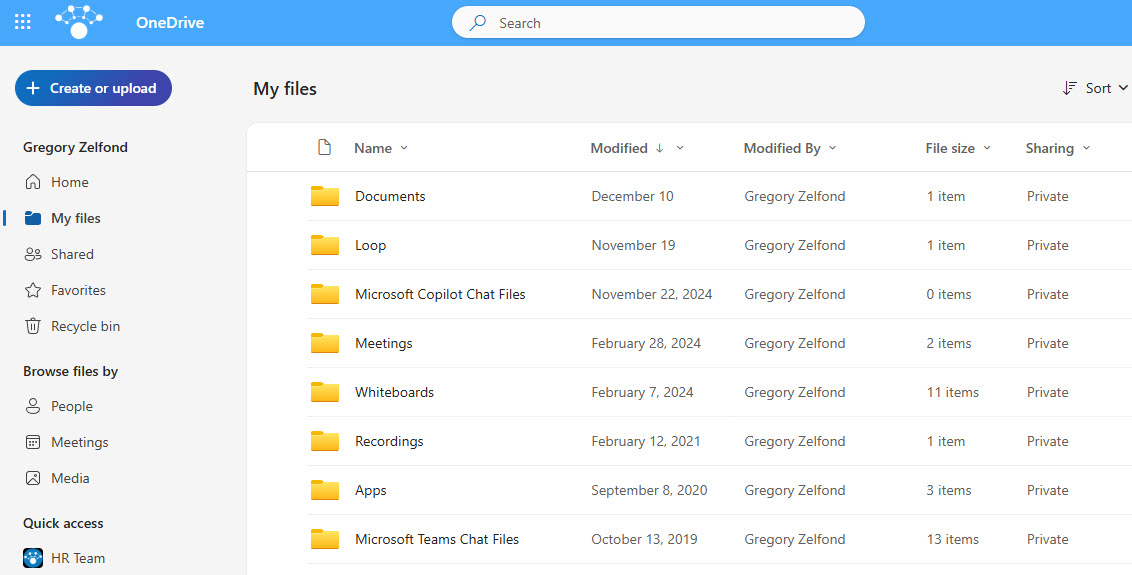
Task: Browse files by Meetings
Action: pyautogui.click(x=79, y=442)
